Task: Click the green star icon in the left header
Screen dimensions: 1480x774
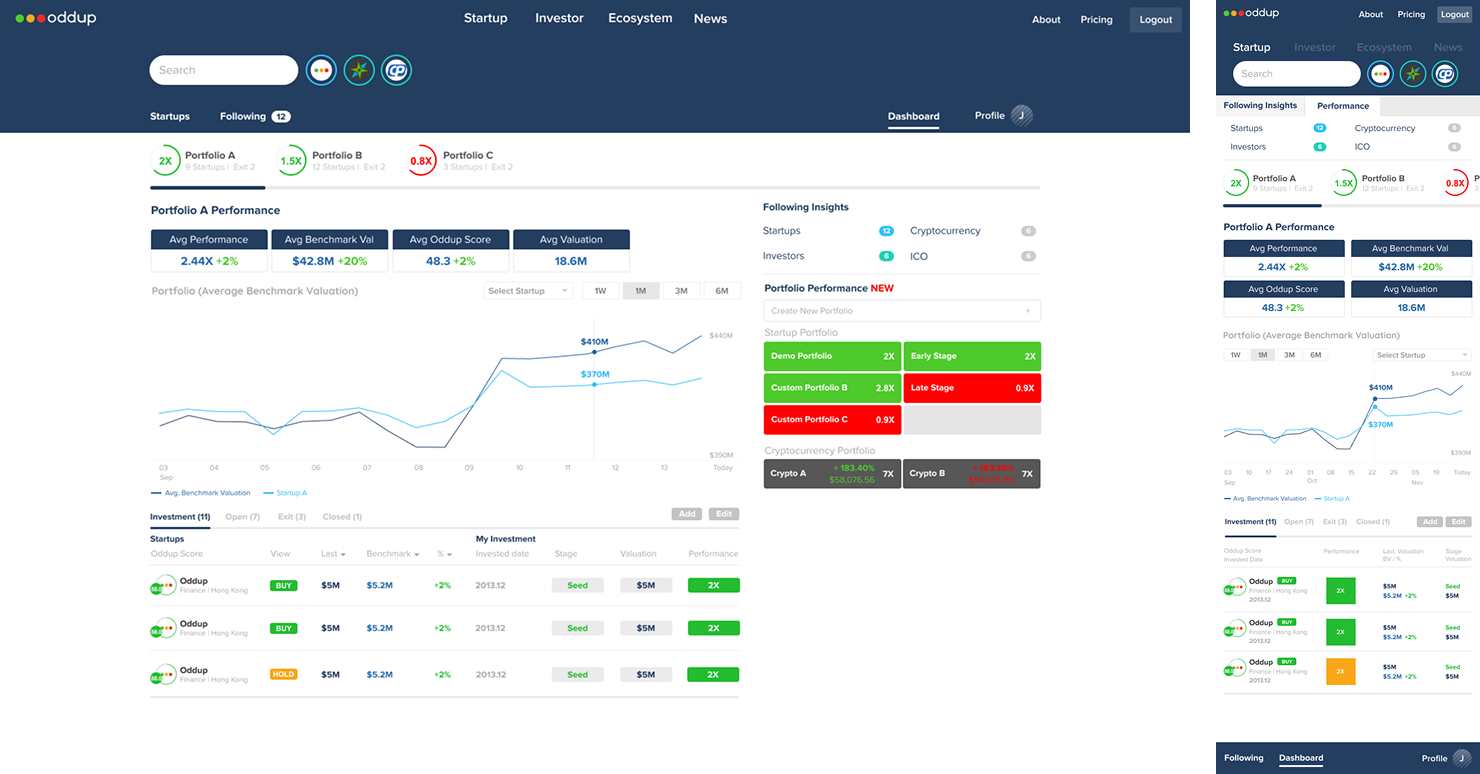Action: [359, 70]
